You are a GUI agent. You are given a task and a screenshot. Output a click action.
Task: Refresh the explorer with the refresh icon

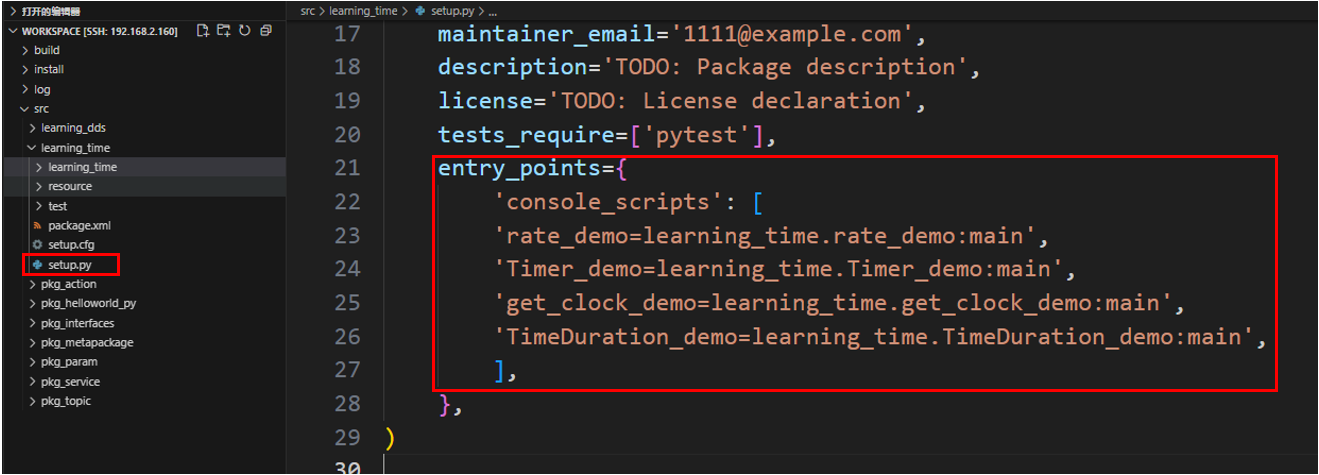pyautogui.click(x=245, y=31)
